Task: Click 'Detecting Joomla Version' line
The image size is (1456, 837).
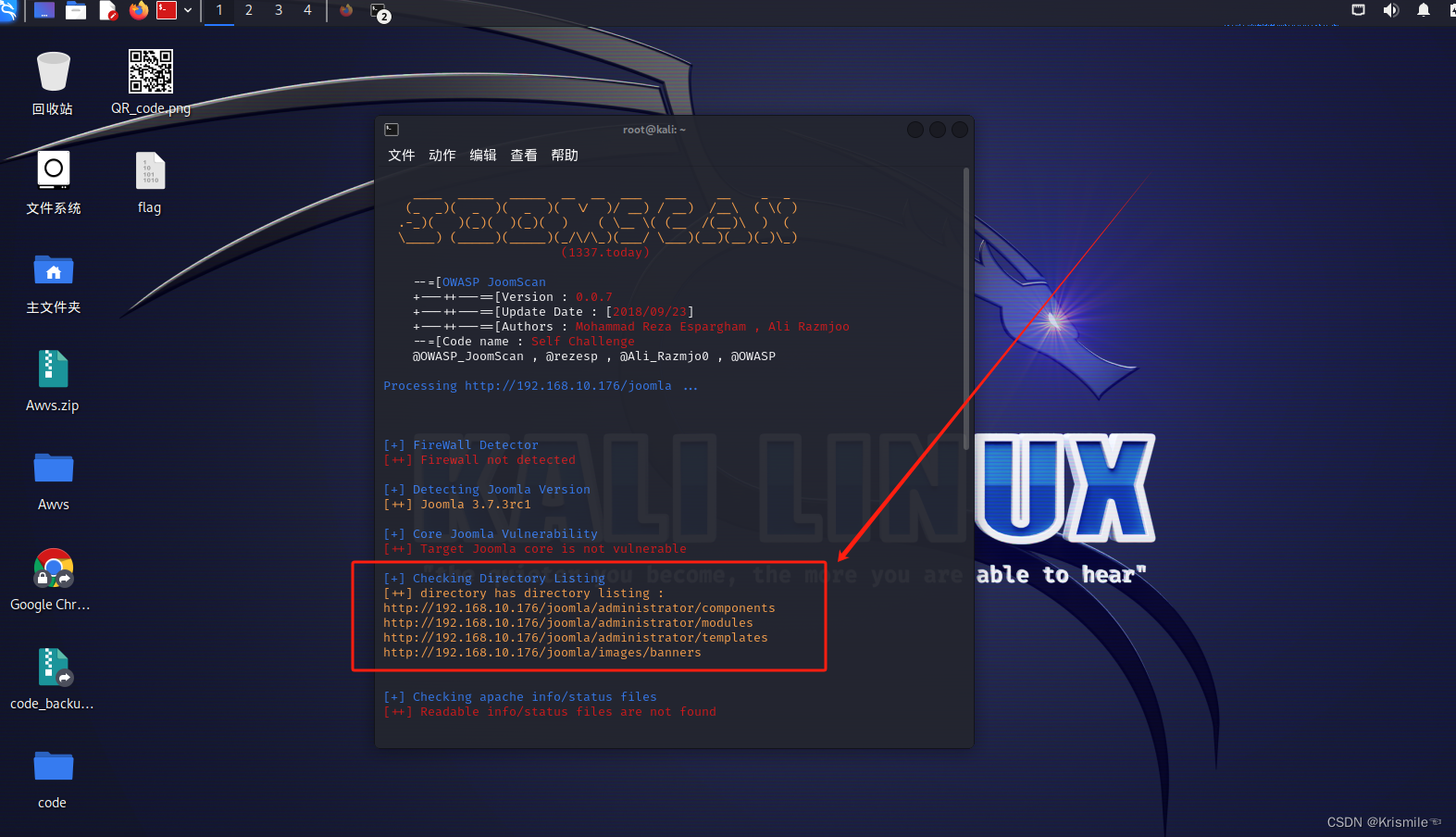Action: [x=487, y=490]
